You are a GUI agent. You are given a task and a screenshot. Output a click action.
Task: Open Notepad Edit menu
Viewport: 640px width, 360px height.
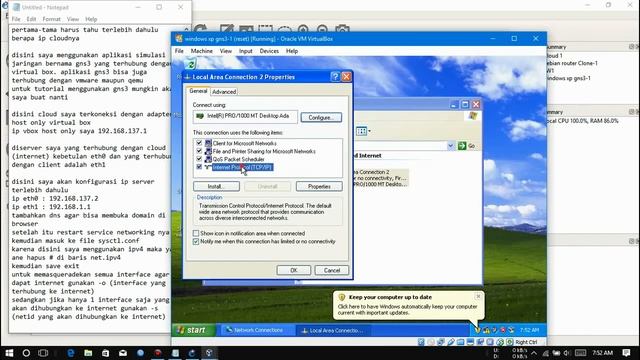pyautogui.click(x=31, y=19)
